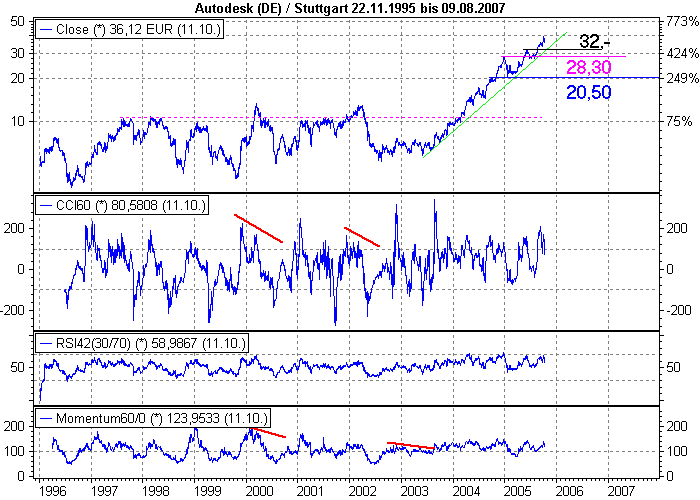700x500 pixels.
Task: Click the '75%' right axis label
Action: coord(679,121)
